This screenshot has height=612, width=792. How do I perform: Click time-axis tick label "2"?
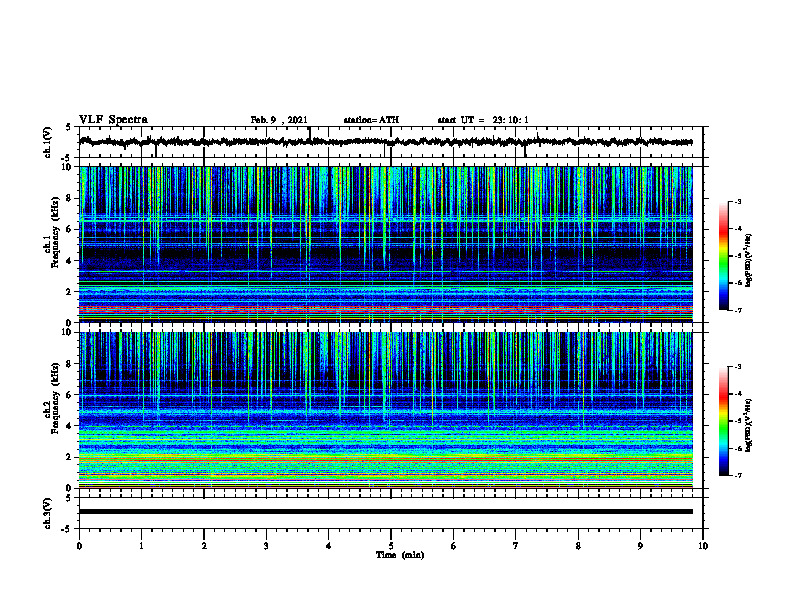point(204,546)
